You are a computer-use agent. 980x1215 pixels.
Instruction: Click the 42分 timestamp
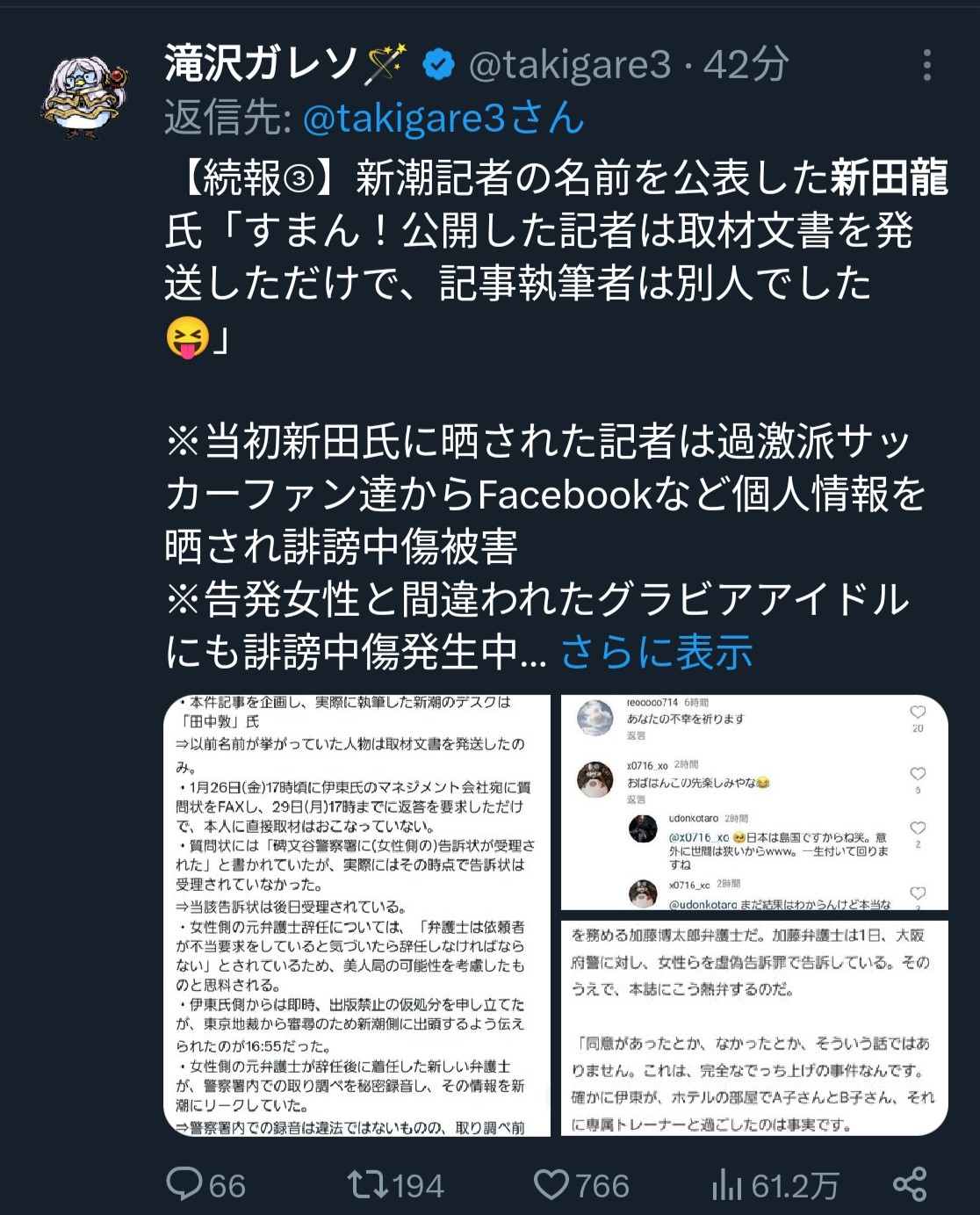point(746,65)
